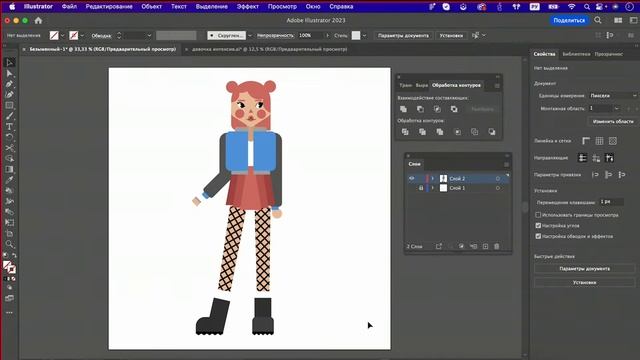Switch to the девочка document tab
The width and height of the screenshot is (640, 360).
pyautogui.click(x=269, y=49)
